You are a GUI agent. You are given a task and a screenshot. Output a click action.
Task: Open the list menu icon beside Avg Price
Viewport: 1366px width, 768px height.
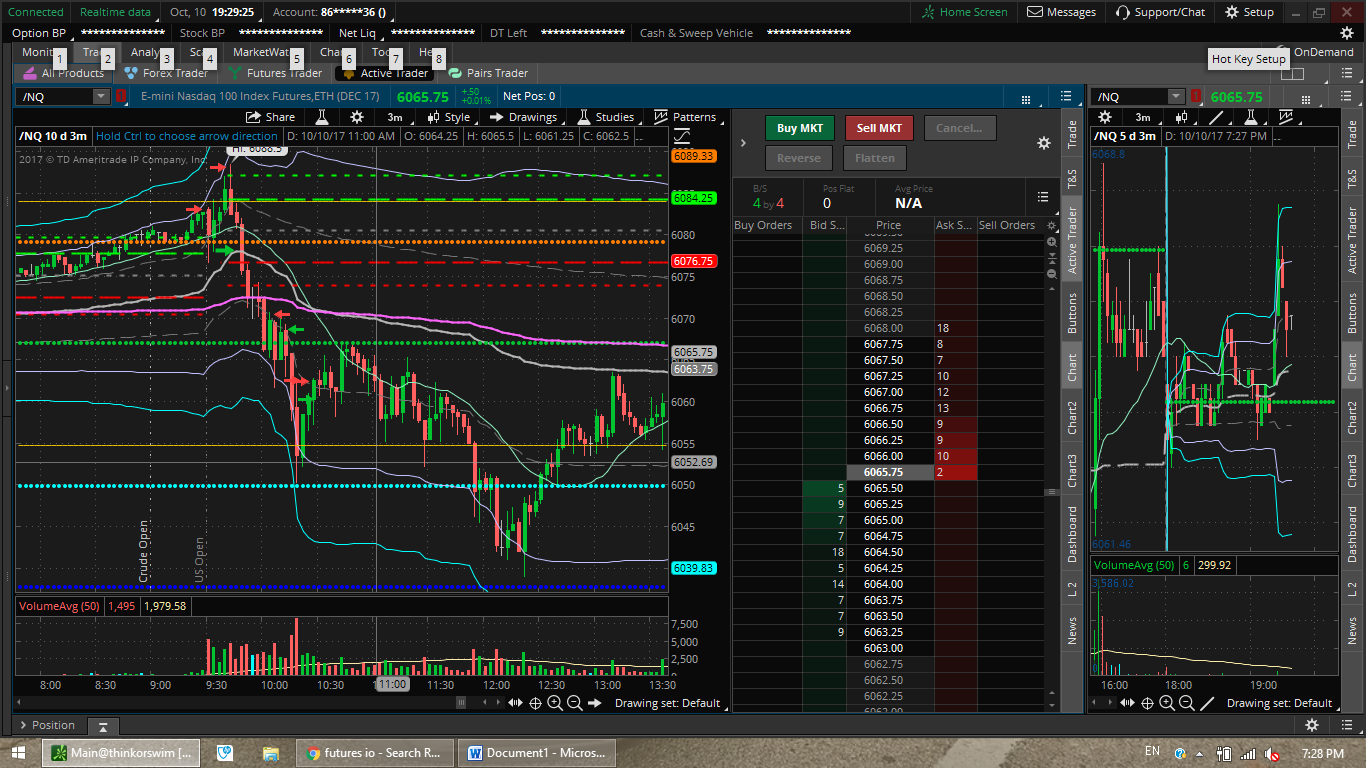(1043, 197)
